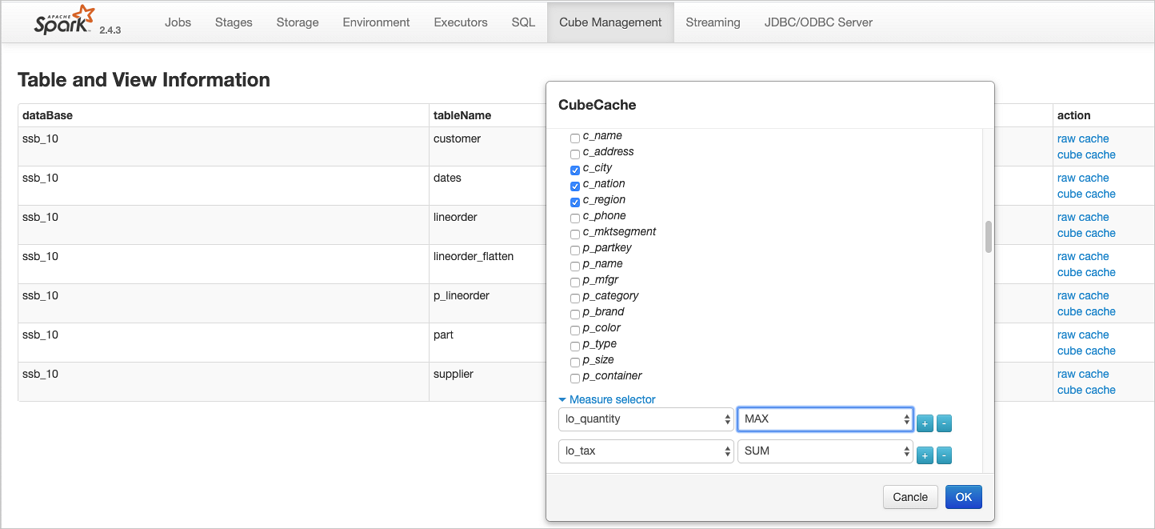
Task: Open the Executors tab
Action: click(x=460, y=22)
